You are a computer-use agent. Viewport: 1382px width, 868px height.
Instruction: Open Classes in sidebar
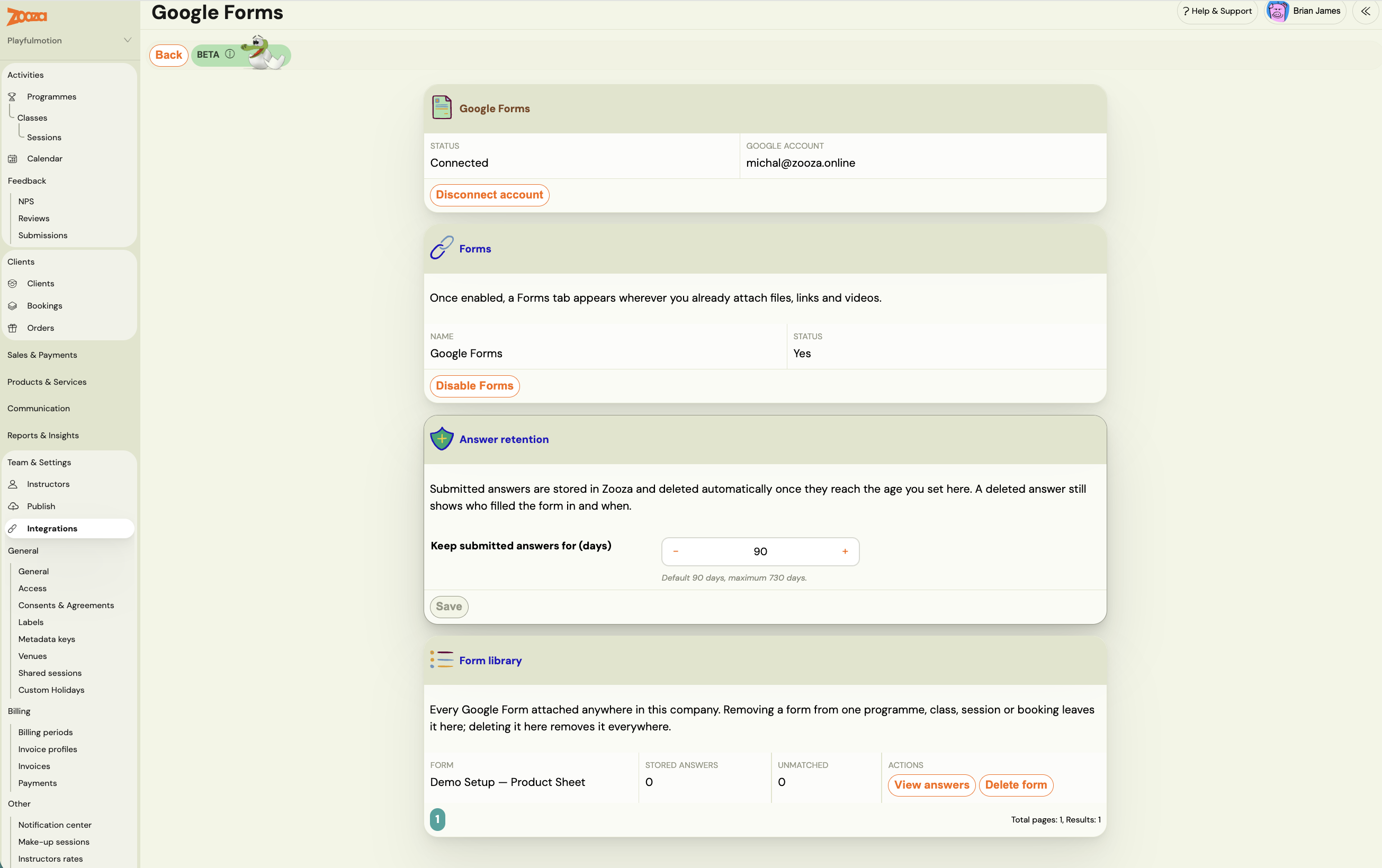[32, 117]
